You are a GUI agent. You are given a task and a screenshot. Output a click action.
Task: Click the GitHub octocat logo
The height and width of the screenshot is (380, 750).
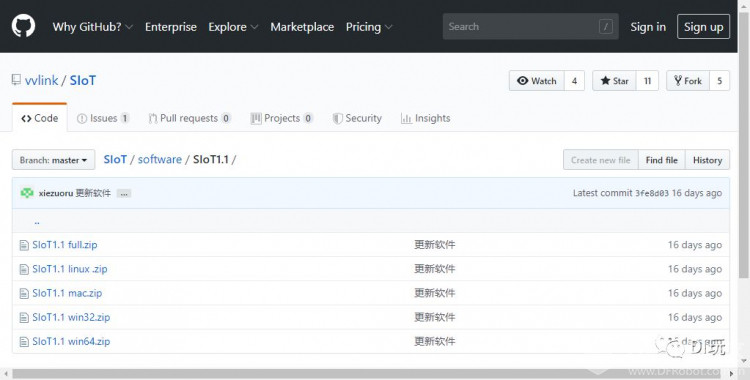click(23, 26)
